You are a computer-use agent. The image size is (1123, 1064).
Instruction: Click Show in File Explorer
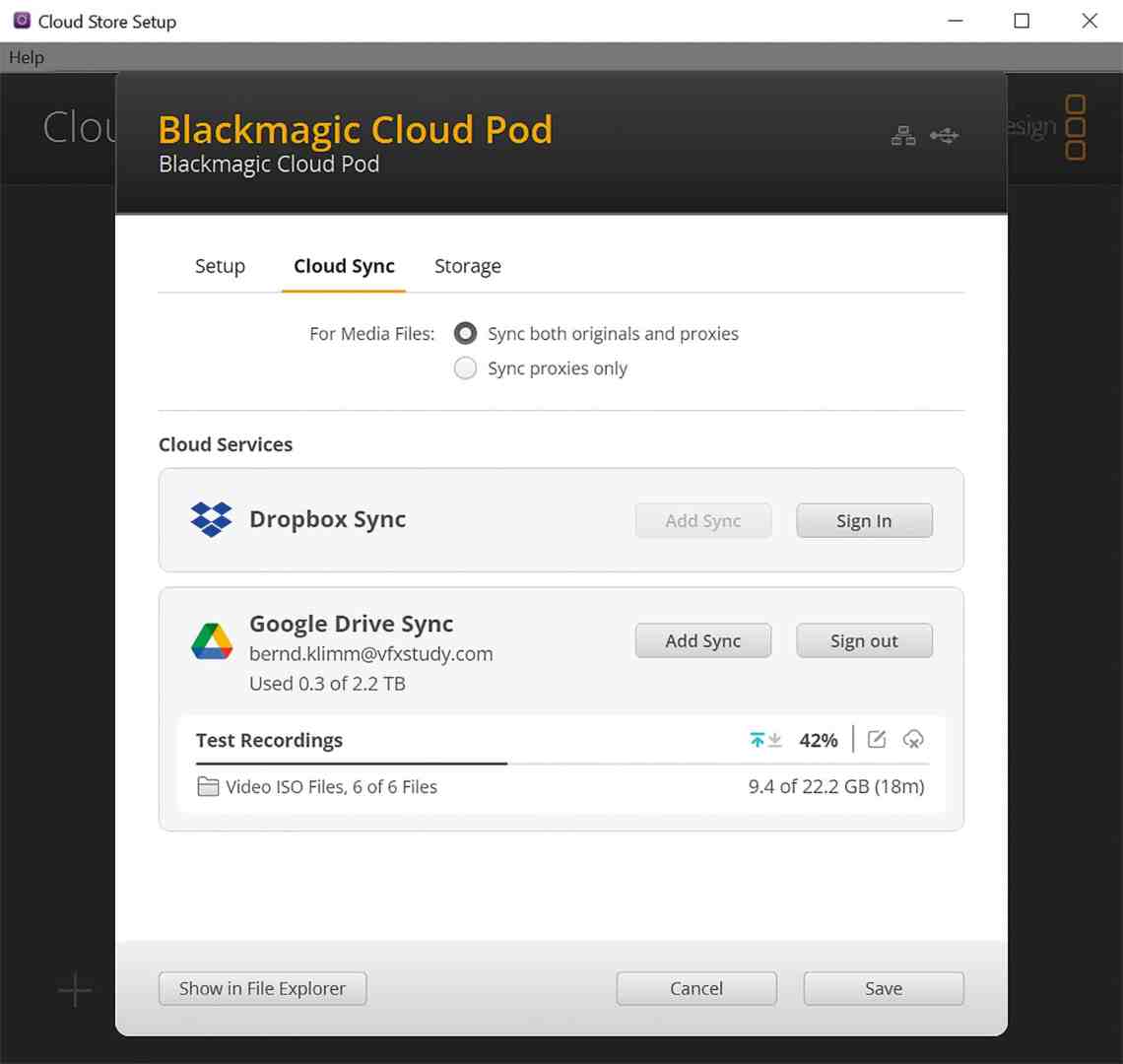point(262,988)
